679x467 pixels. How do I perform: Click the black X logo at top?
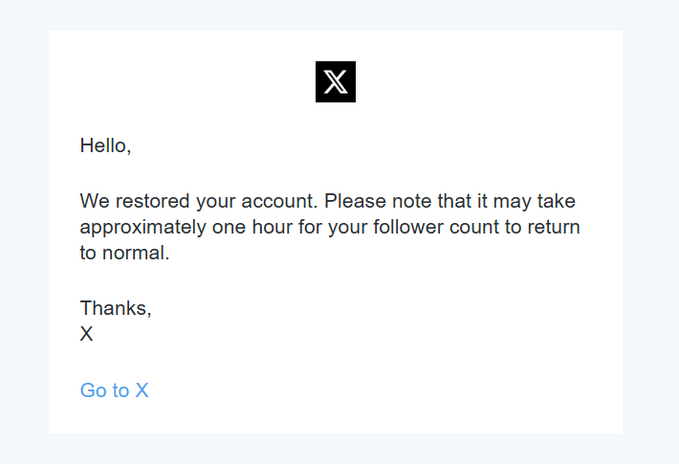point(336,81)
